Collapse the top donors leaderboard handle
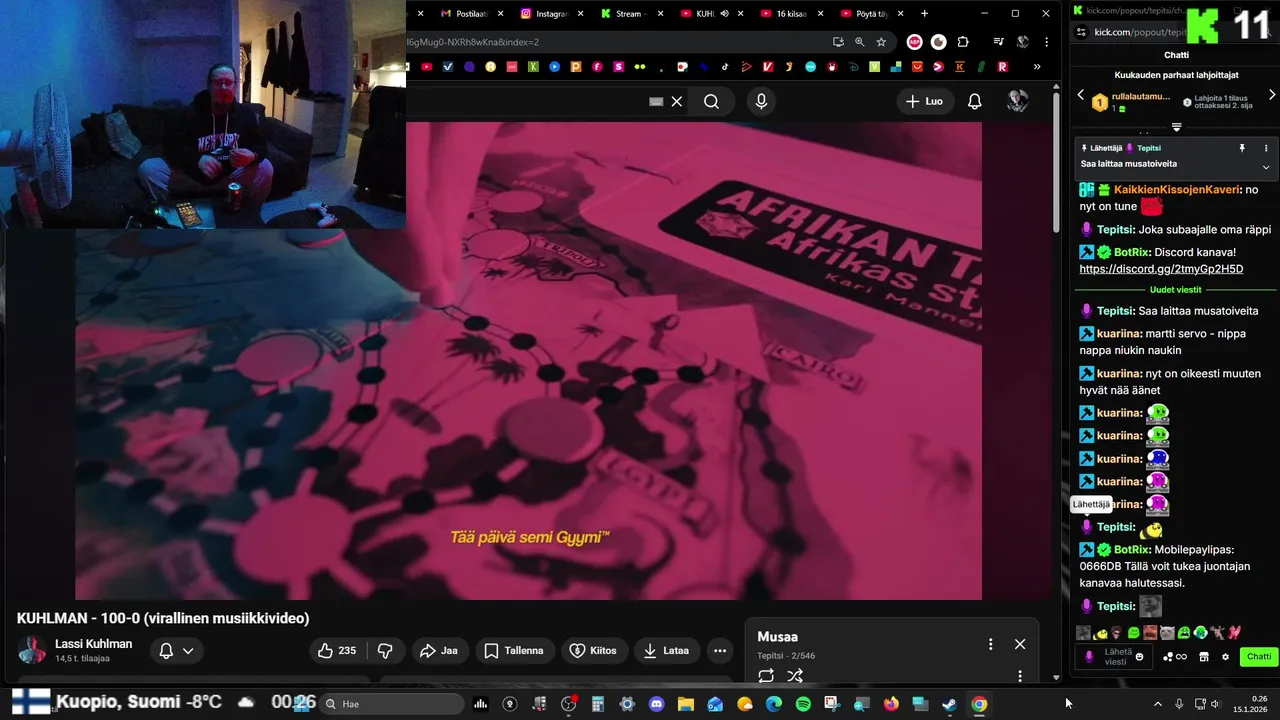1280x720 pixels. [1176, 127]
